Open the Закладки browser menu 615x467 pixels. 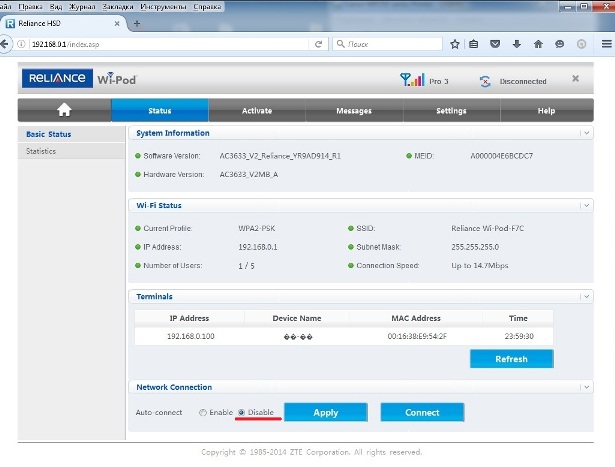118,7
